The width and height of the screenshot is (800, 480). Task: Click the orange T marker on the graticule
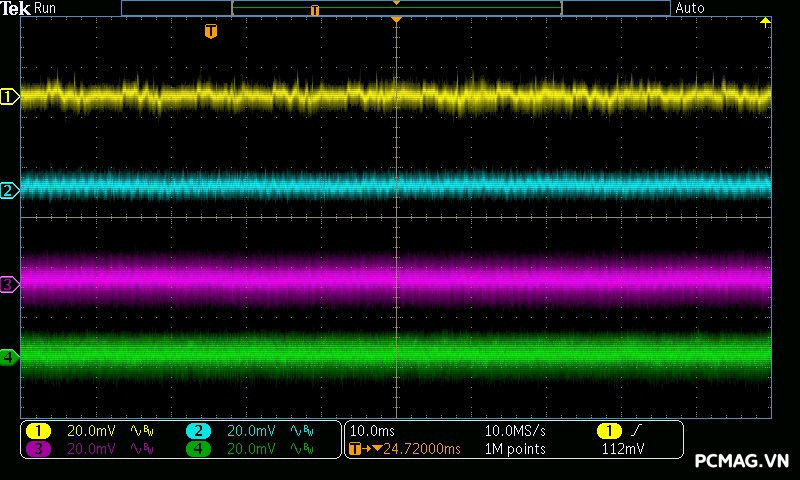(210, 32)
